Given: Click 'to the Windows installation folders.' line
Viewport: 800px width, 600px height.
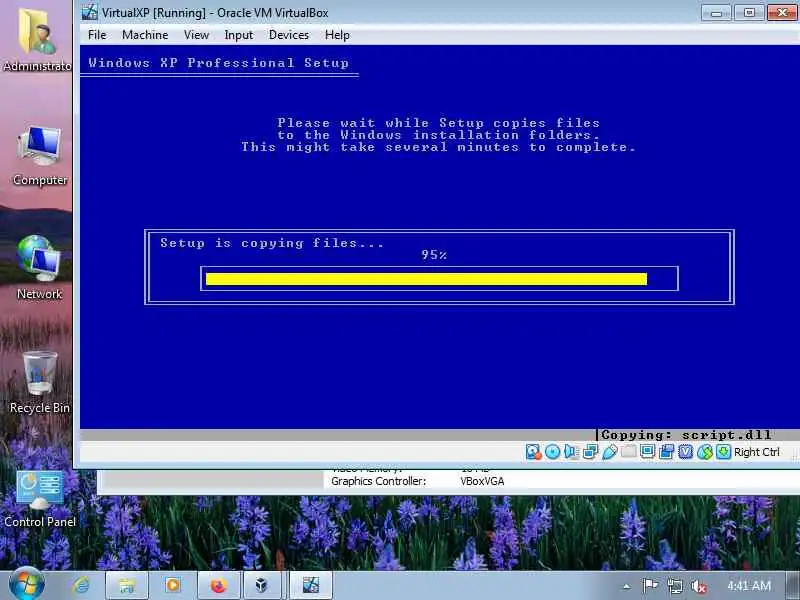Looking at the screenshot, I should pyautogui.click(x=439, y=135).
